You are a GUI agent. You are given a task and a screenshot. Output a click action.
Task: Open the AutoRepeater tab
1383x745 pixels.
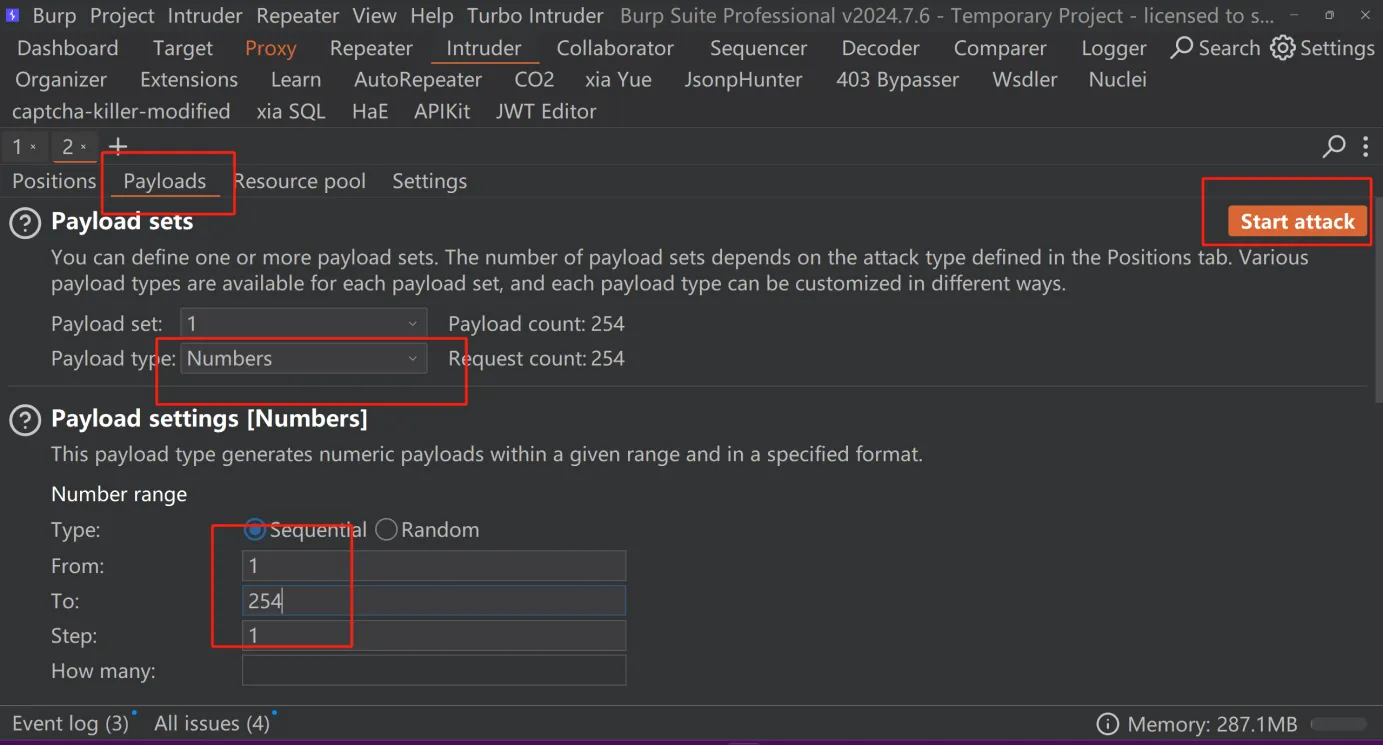click(x=418, y=79)
